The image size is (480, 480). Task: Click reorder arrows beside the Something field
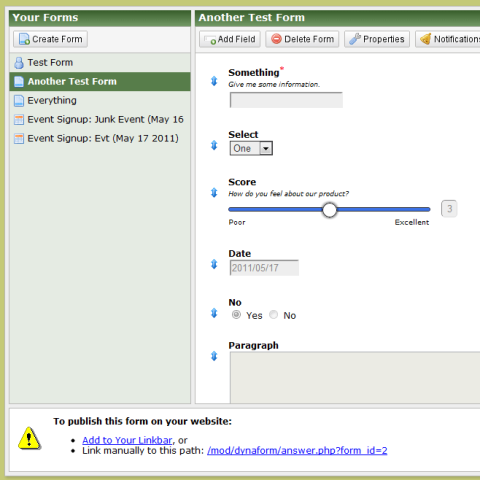[214, 81]
